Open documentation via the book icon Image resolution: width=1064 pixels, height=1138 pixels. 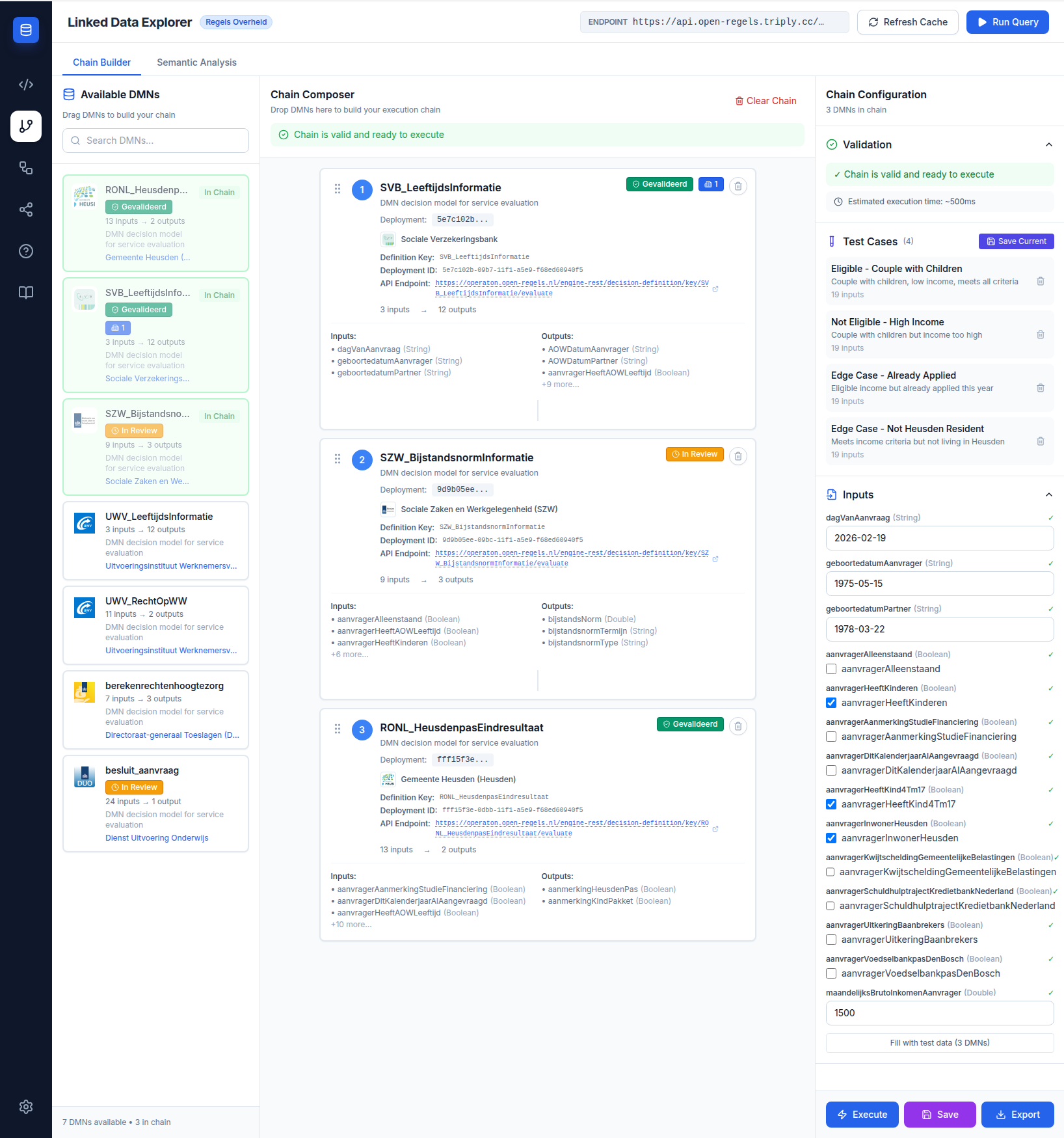pyautogui.click(x=26, y=292)
